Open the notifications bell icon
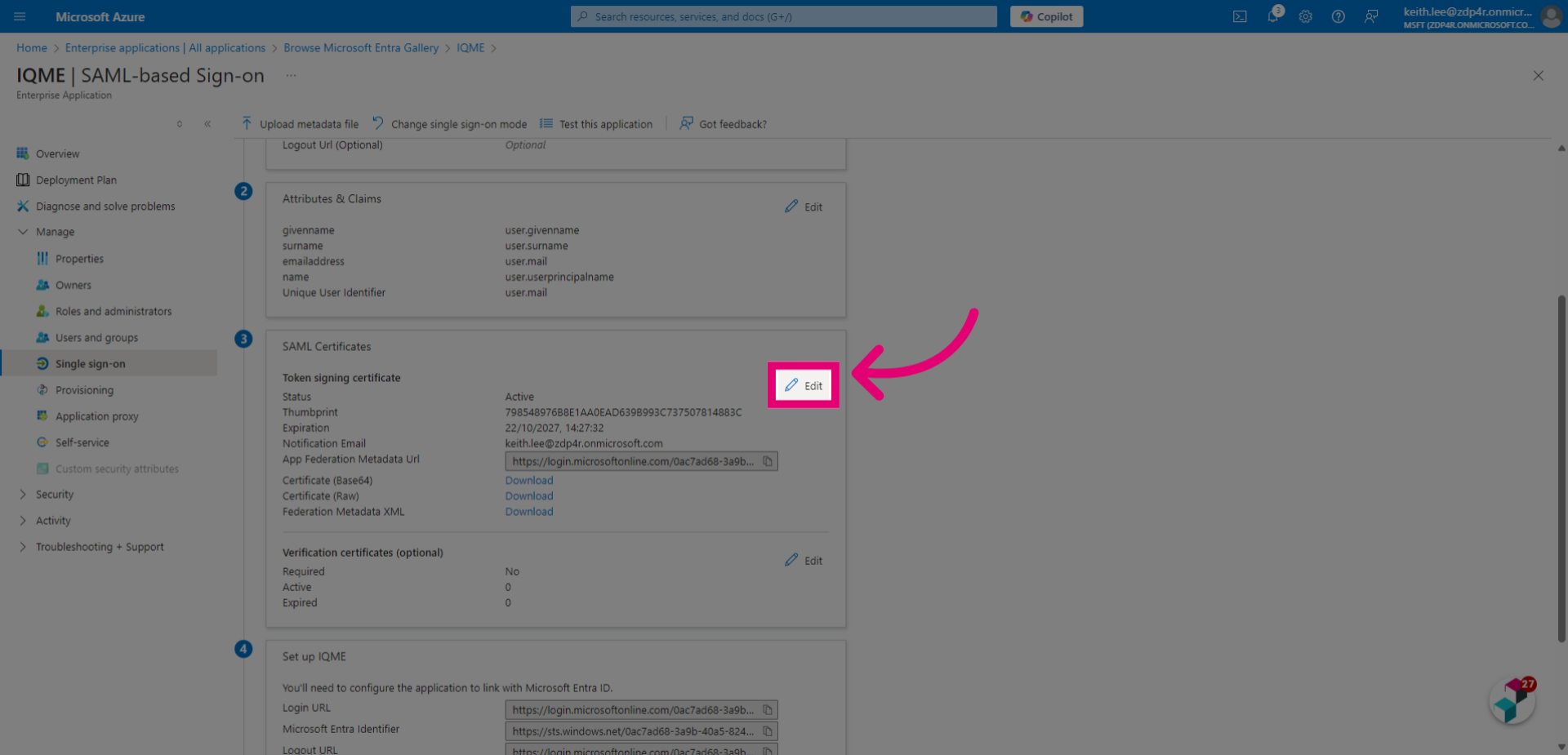The width and height of the screenshot is (1568, 755). tap(1273, 16)
